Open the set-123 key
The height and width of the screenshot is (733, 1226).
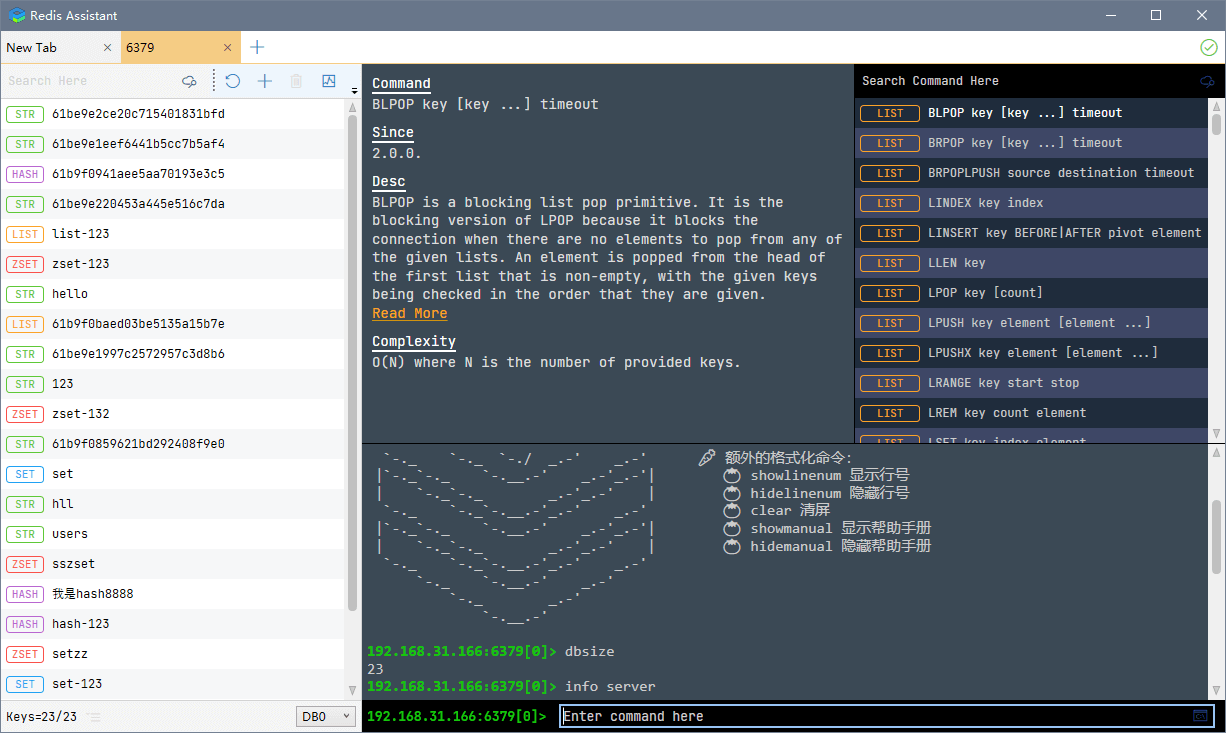point(172,684)
